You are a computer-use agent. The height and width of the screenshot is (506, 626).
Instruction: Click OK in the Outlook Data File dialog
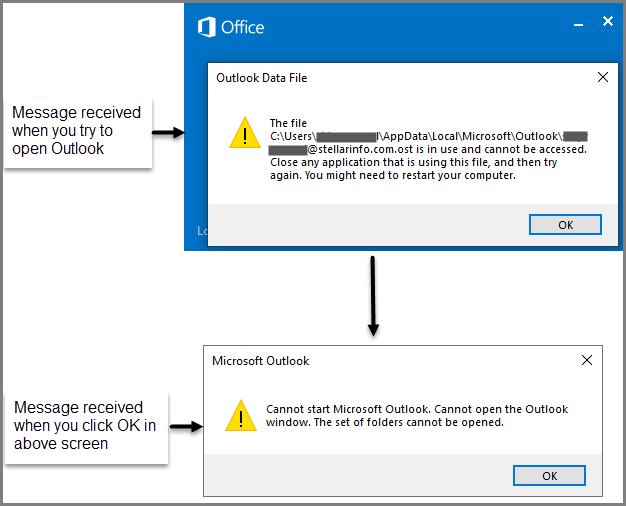[565, 224]
